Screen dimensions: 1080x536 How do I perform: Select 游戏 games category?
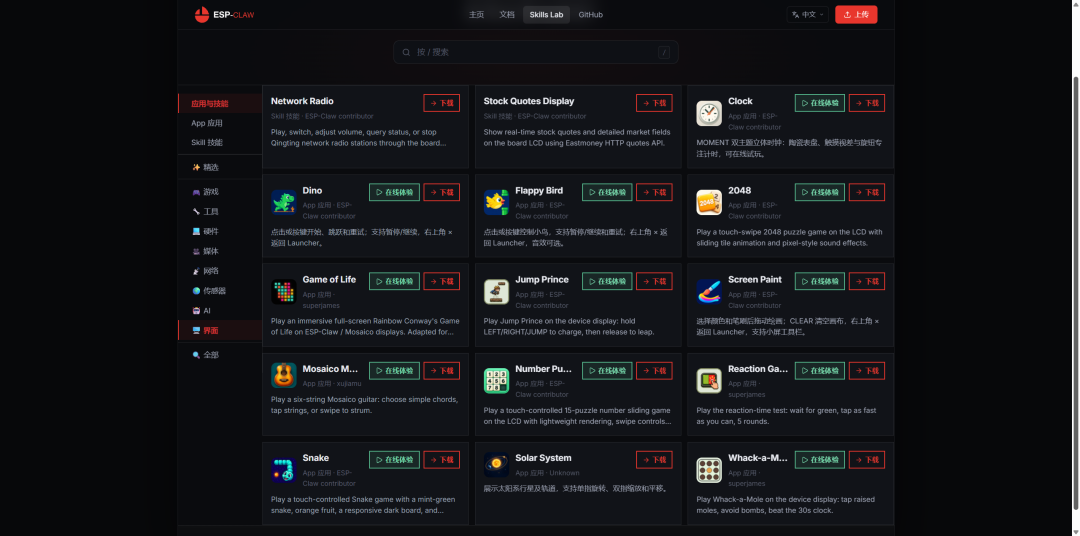tap(220, 192)
